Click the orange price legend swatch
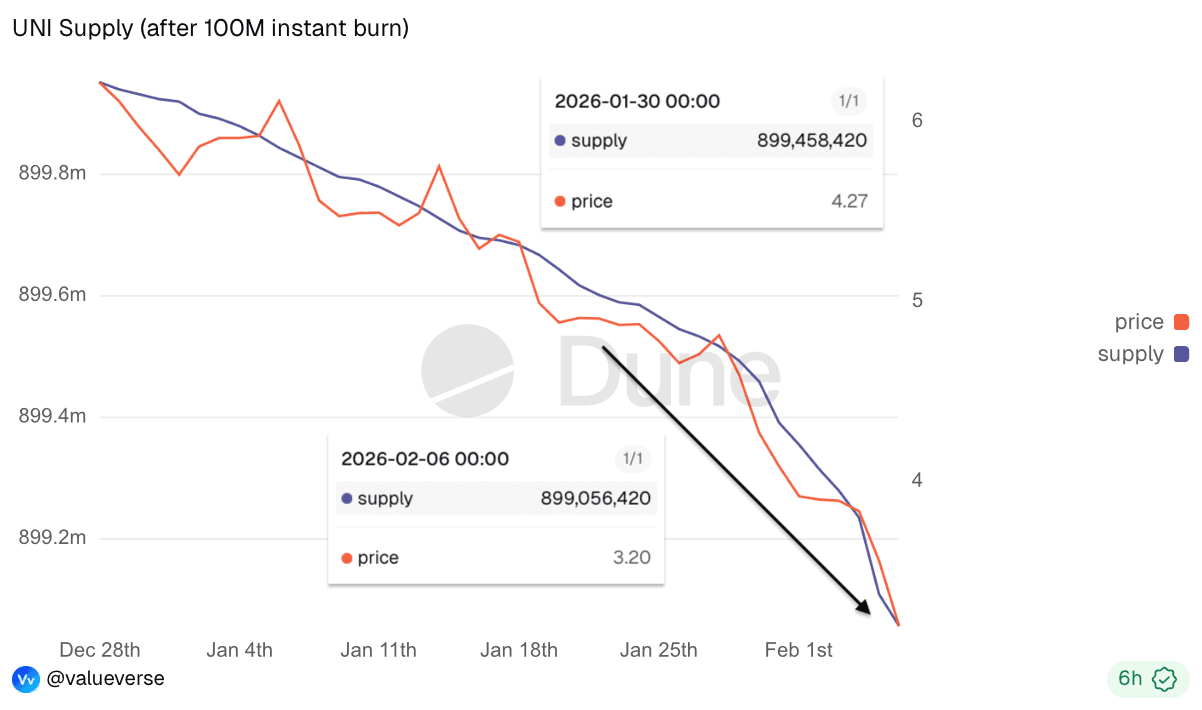This screenshot has width=1202, height=710. point(1181,322)
